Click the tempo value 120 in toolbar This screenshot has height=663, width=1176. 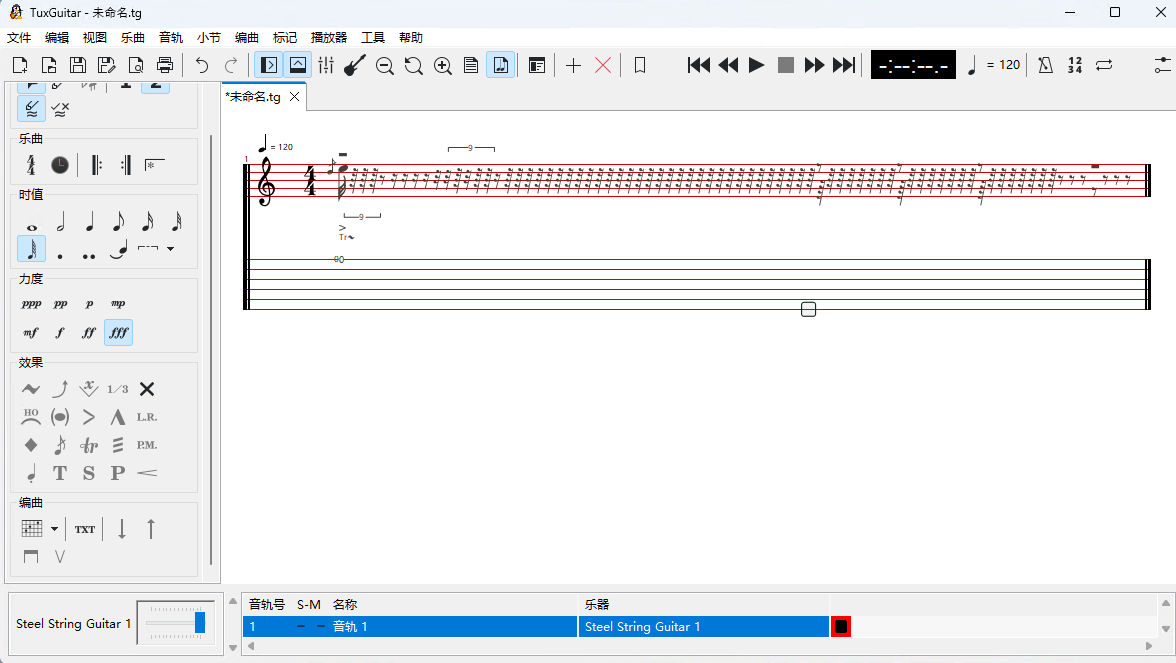tap(1010, 65)
